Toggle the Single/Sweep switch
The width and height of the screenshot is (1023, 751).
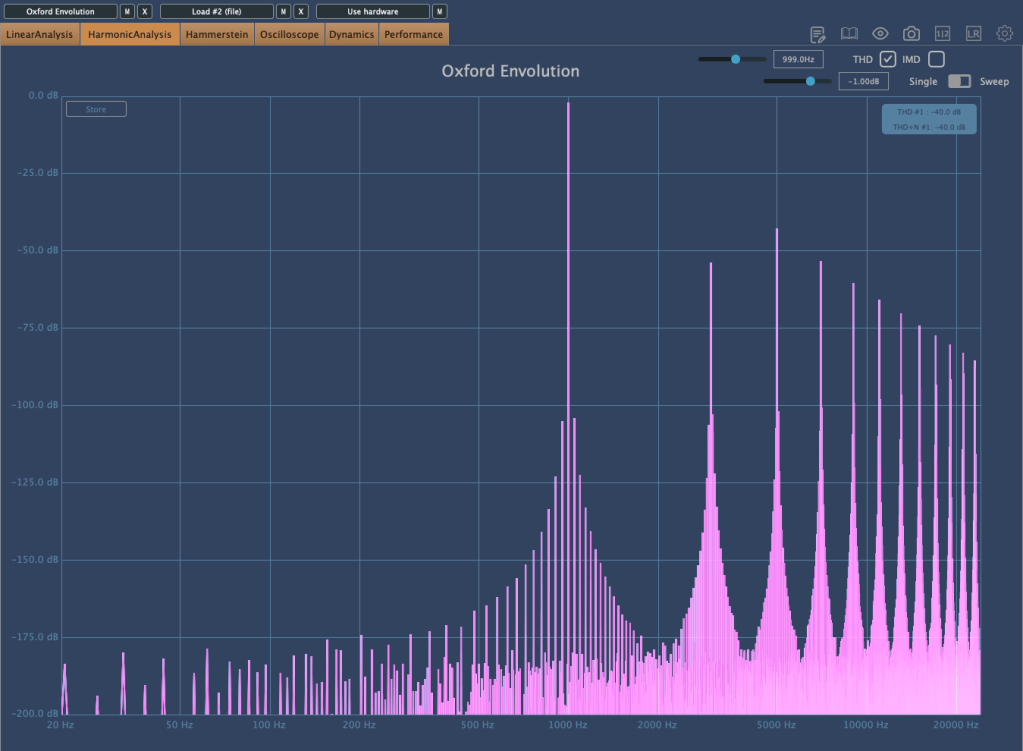[x=959, y=81]
